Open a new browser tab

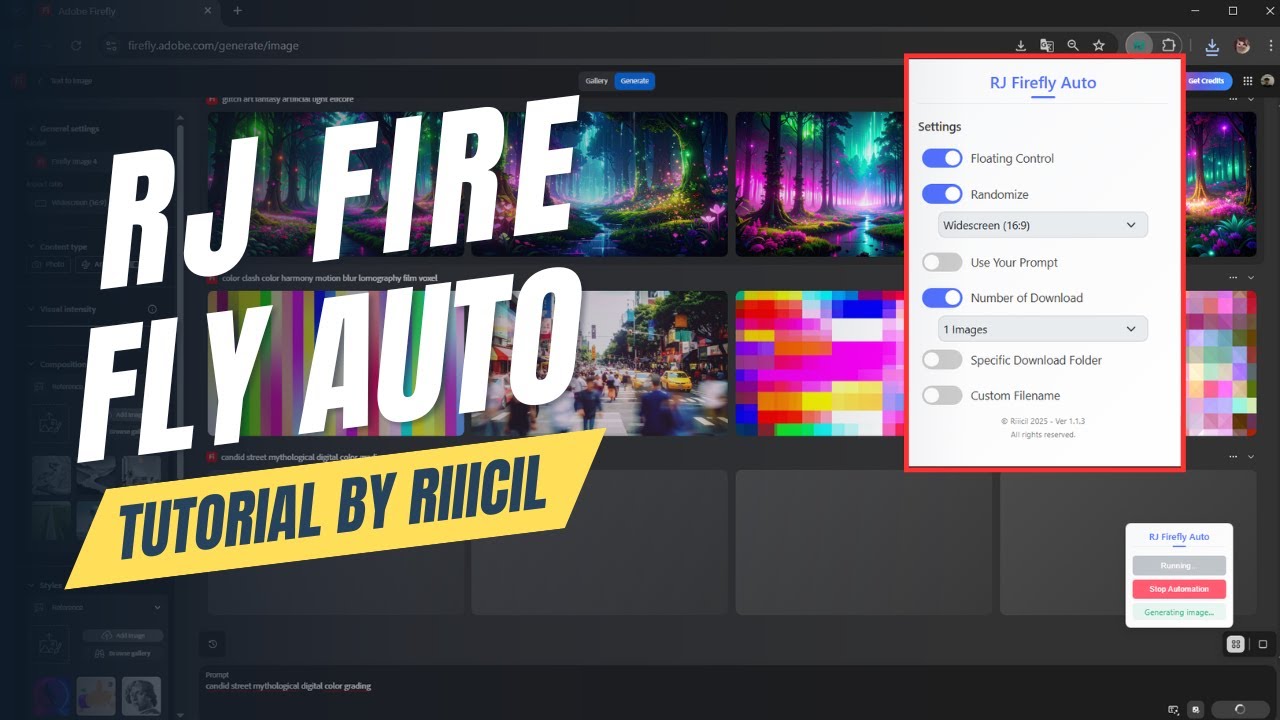pyautogui.click(x=237, y=11)
